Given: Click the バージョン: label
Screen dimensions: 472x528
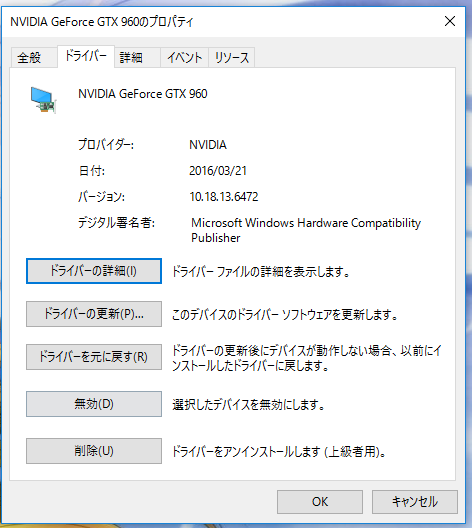Looking at the screenshot, I should pyautogui.click(x=101, y=197).
